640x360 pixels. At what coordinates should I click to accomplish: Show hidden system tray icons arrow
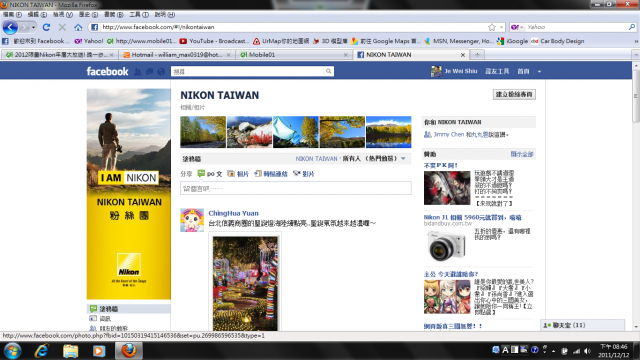click(553, 351)
